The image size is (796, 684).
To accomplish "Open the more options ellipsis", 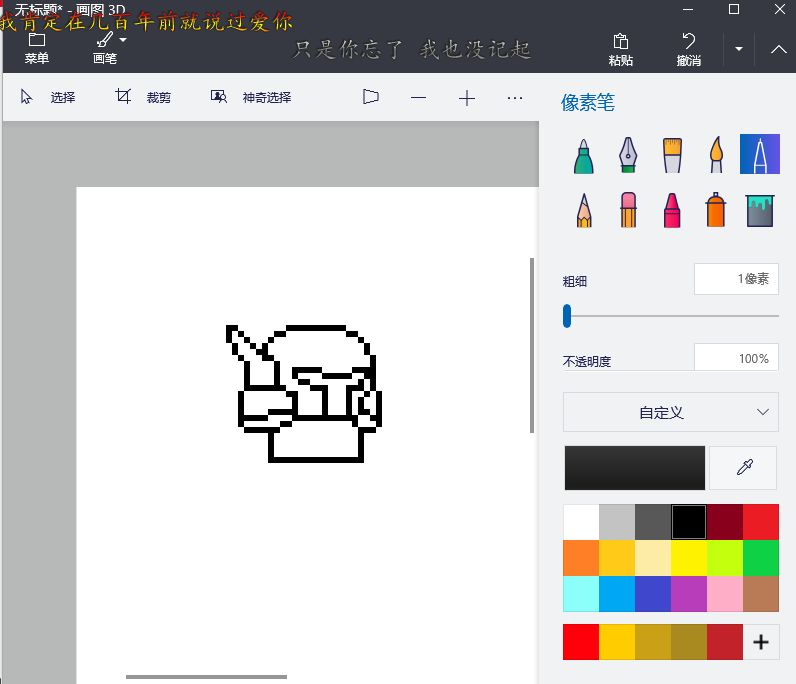I will (x=515, y=98).
